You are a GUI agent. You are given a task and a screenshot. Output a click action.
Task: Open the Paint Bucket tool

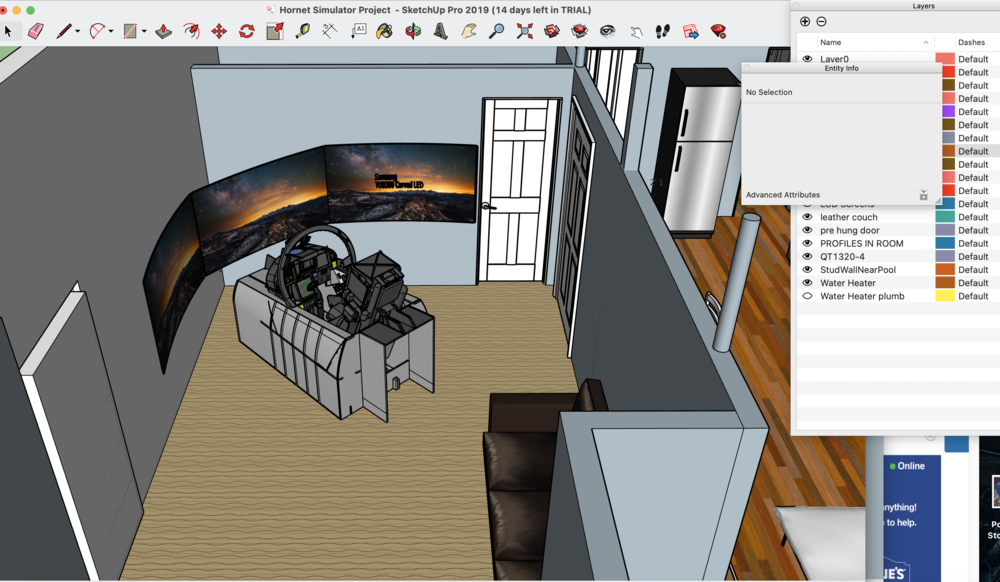pyautogui.click(x=383, y=31)
